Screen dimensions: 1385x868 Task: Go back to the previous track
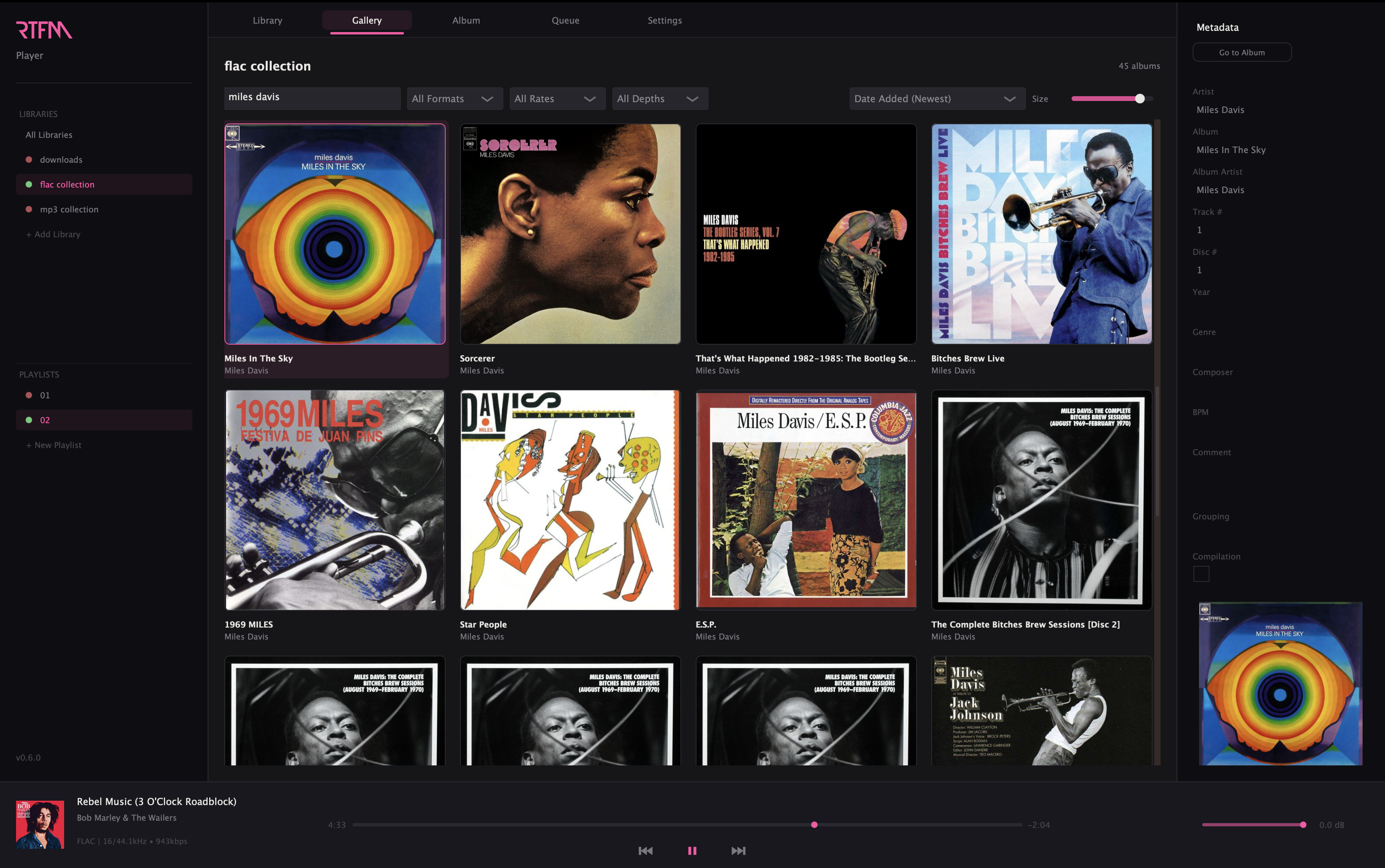[645, 851]
